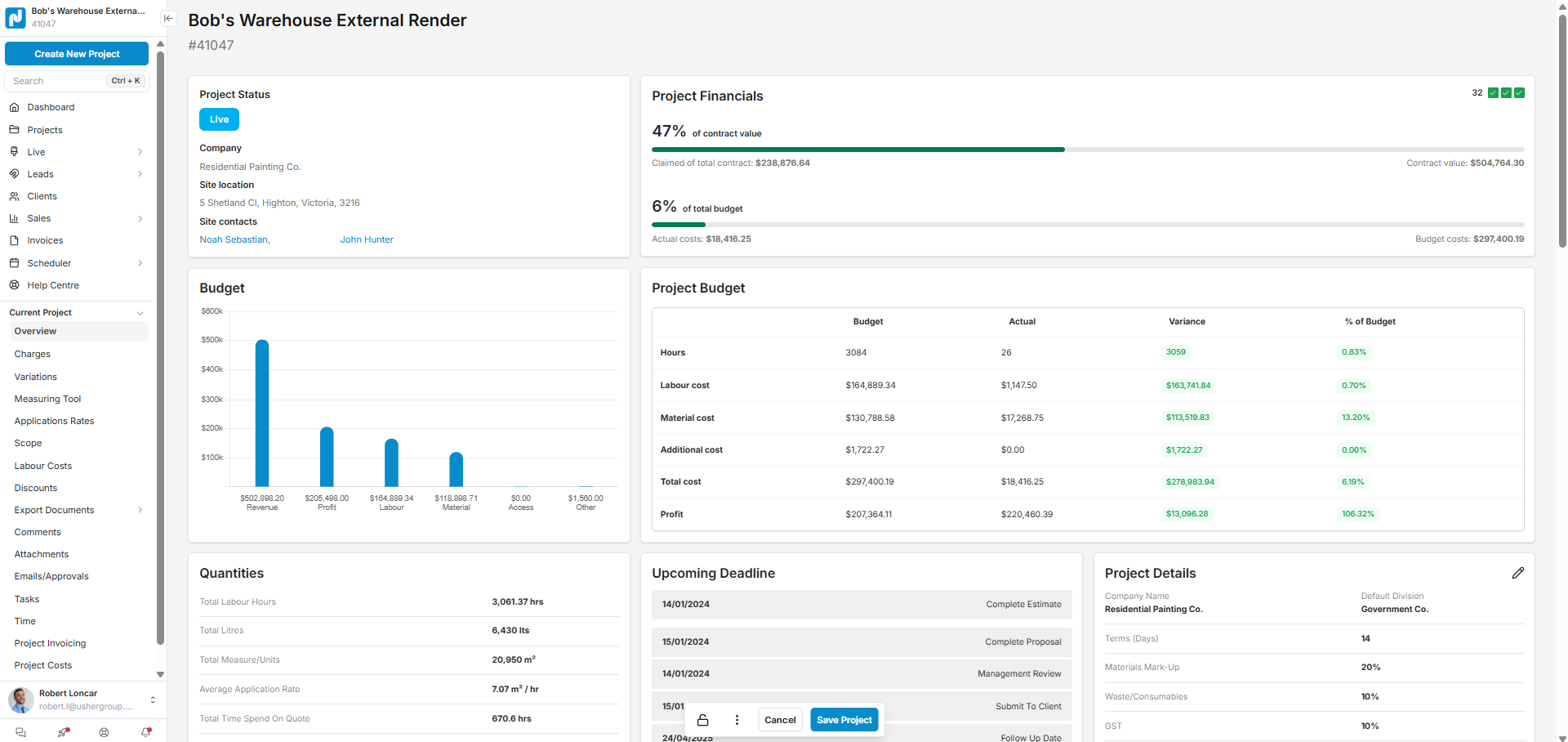This screenshot has height=742, width=1568.
Task: Click the unlock padlock icon
Action: [702, 720]
